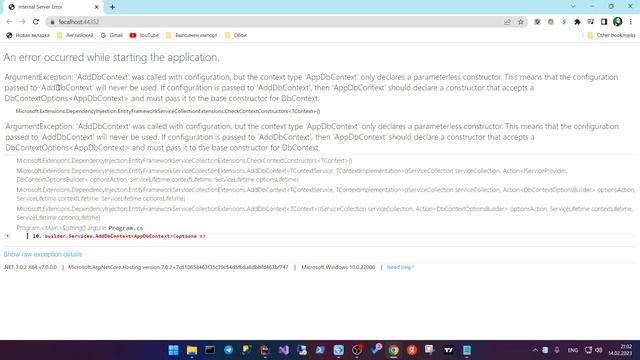Screen dimensions: 640x360
Task: Click Microsoft Windows 10.0.22000 text
Action: point(338,267)
